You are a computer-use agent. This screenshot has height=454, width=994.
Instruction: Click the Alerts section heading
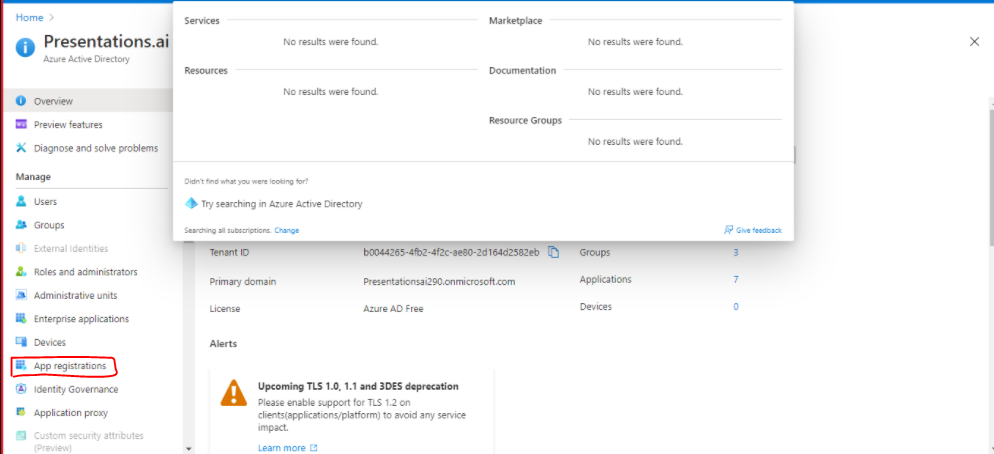pos(223,344)
